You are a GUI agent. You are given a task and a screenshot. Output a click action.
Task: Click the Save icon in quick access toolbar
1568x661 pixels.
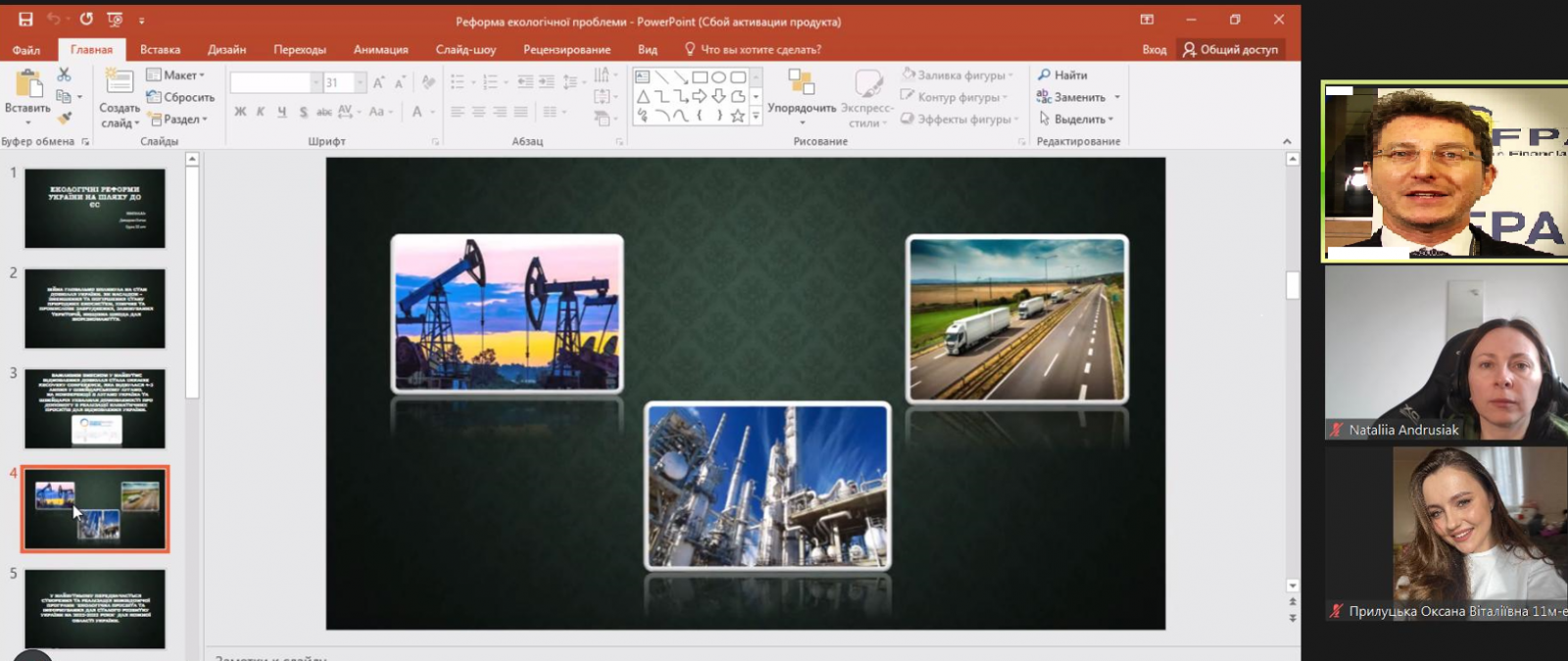(25, 20)
